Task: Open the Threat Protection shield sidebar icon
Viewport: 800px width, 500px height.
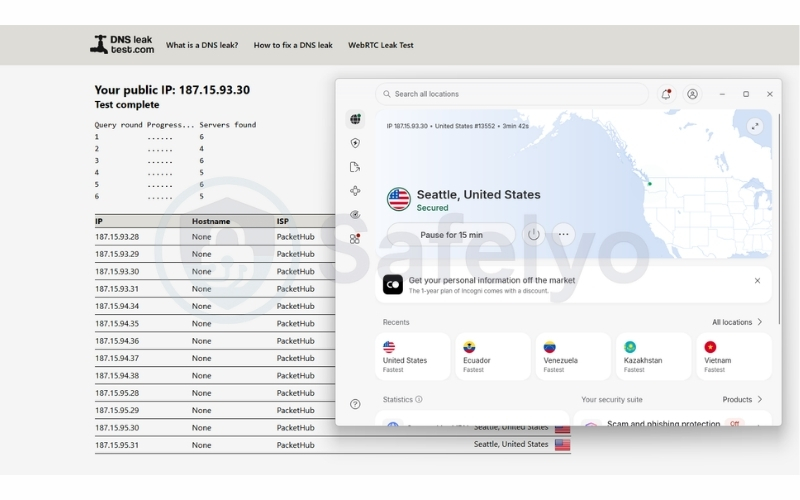Action: pos(356,143)
